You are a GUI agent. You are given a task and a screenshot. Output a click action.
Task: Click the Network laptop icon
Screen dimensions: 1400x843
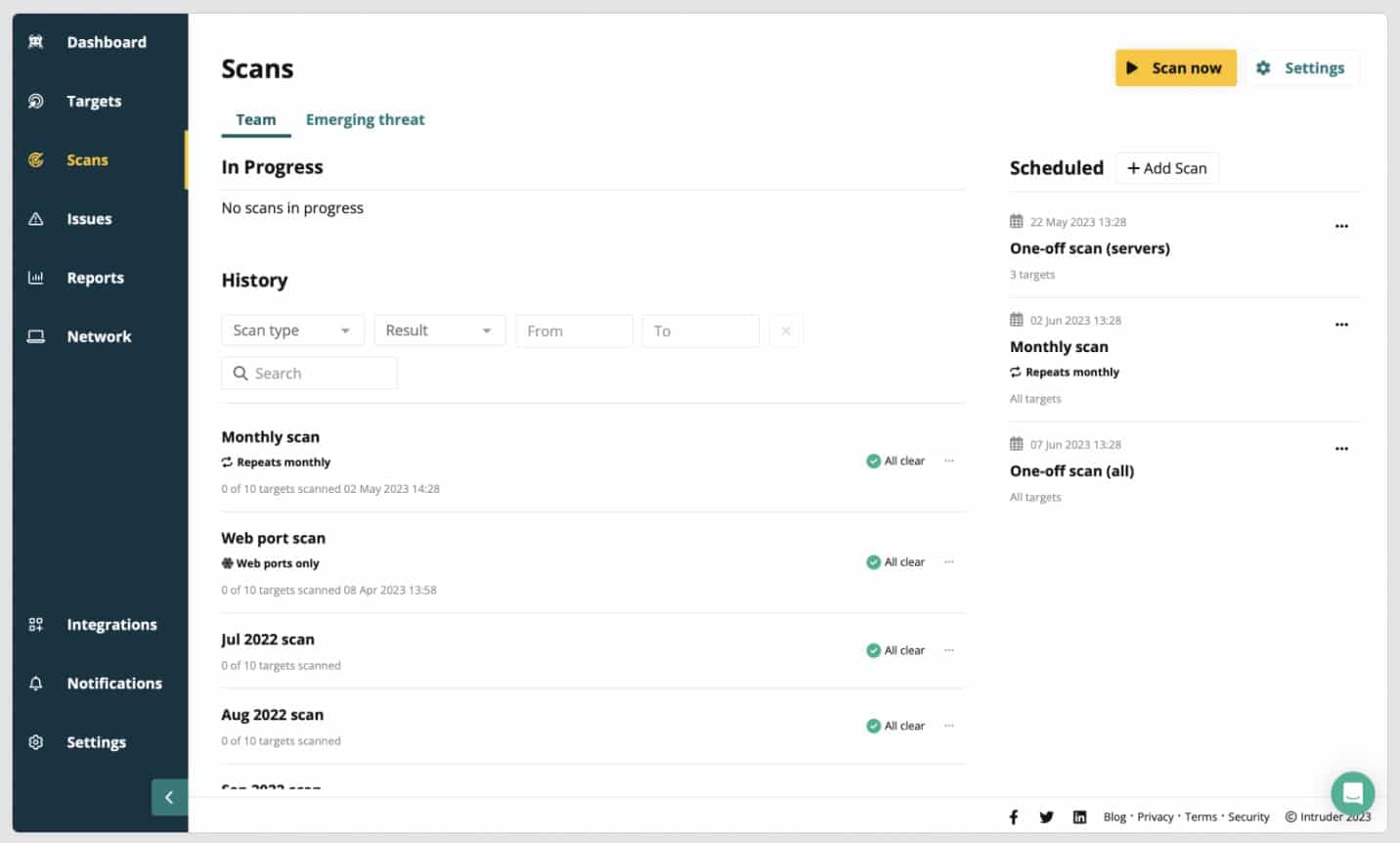pyautogui.click(x=36, y=336)
